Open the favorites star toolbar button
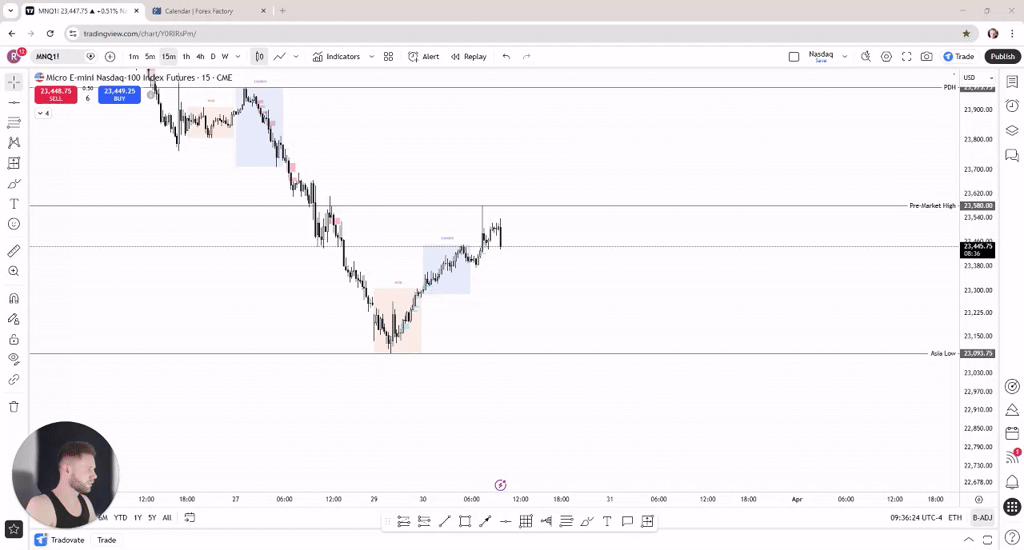 (14, 529)
